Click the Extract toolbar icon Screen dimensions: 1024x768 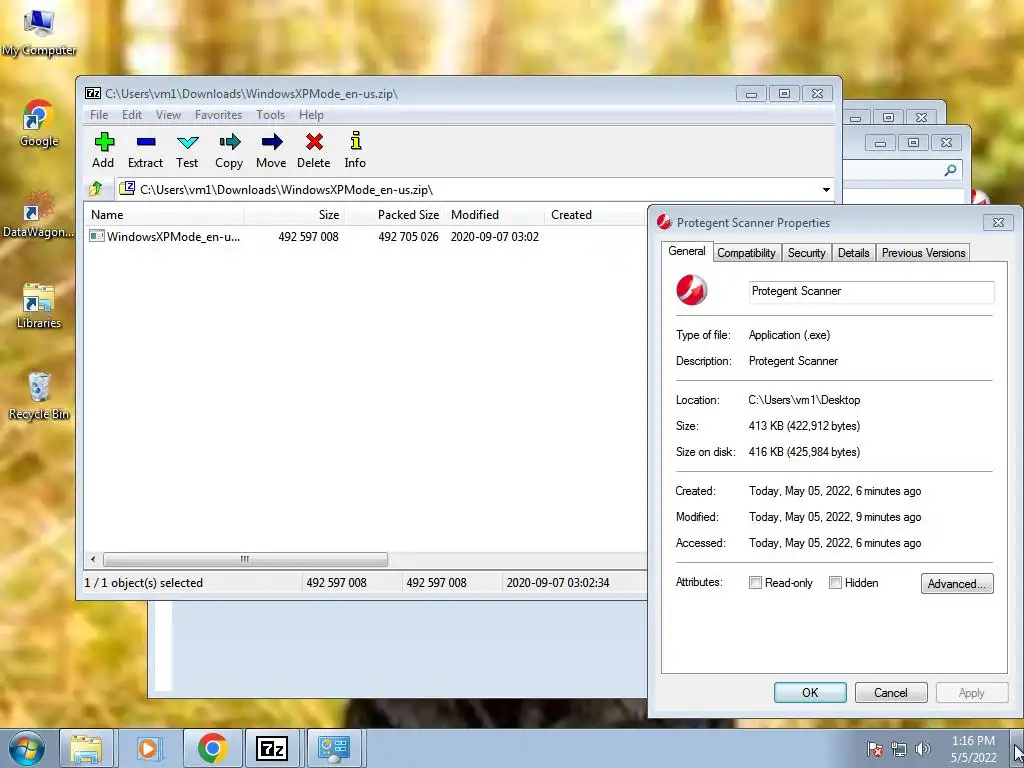pos(146,142)
